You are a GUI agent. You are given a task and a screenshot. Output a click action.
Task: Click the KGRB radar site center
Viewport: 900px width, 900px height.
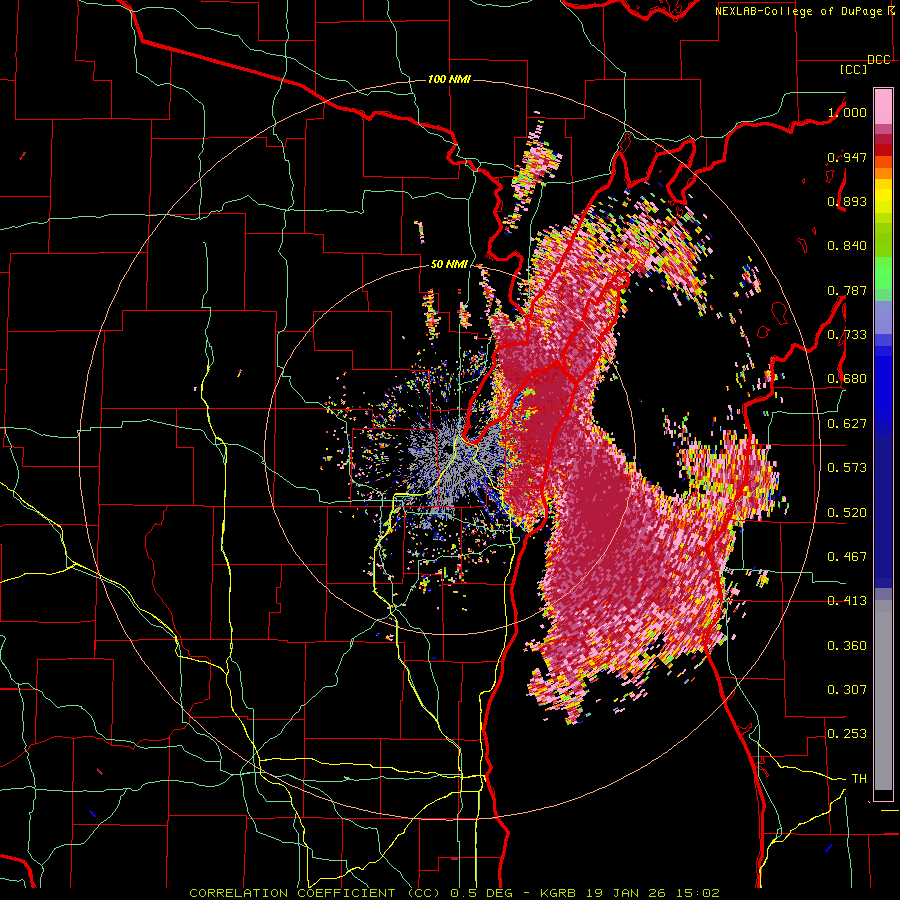click(447, 449)
